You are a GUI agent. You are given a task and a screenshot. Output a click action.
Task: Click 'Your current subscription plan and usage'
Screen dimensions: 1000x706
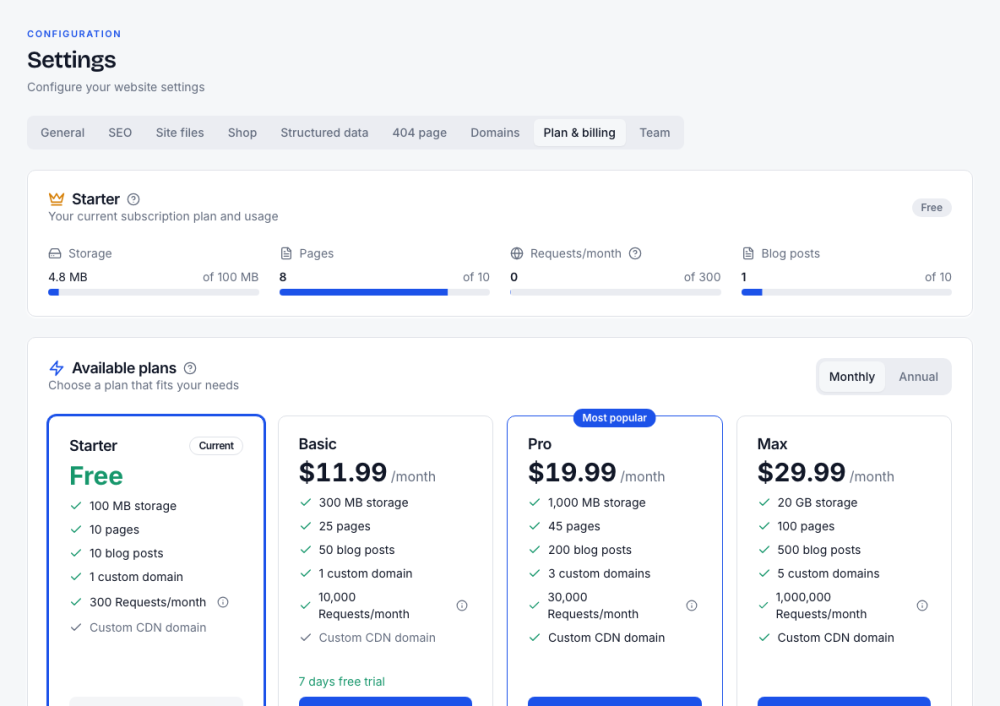pos(163,216)
